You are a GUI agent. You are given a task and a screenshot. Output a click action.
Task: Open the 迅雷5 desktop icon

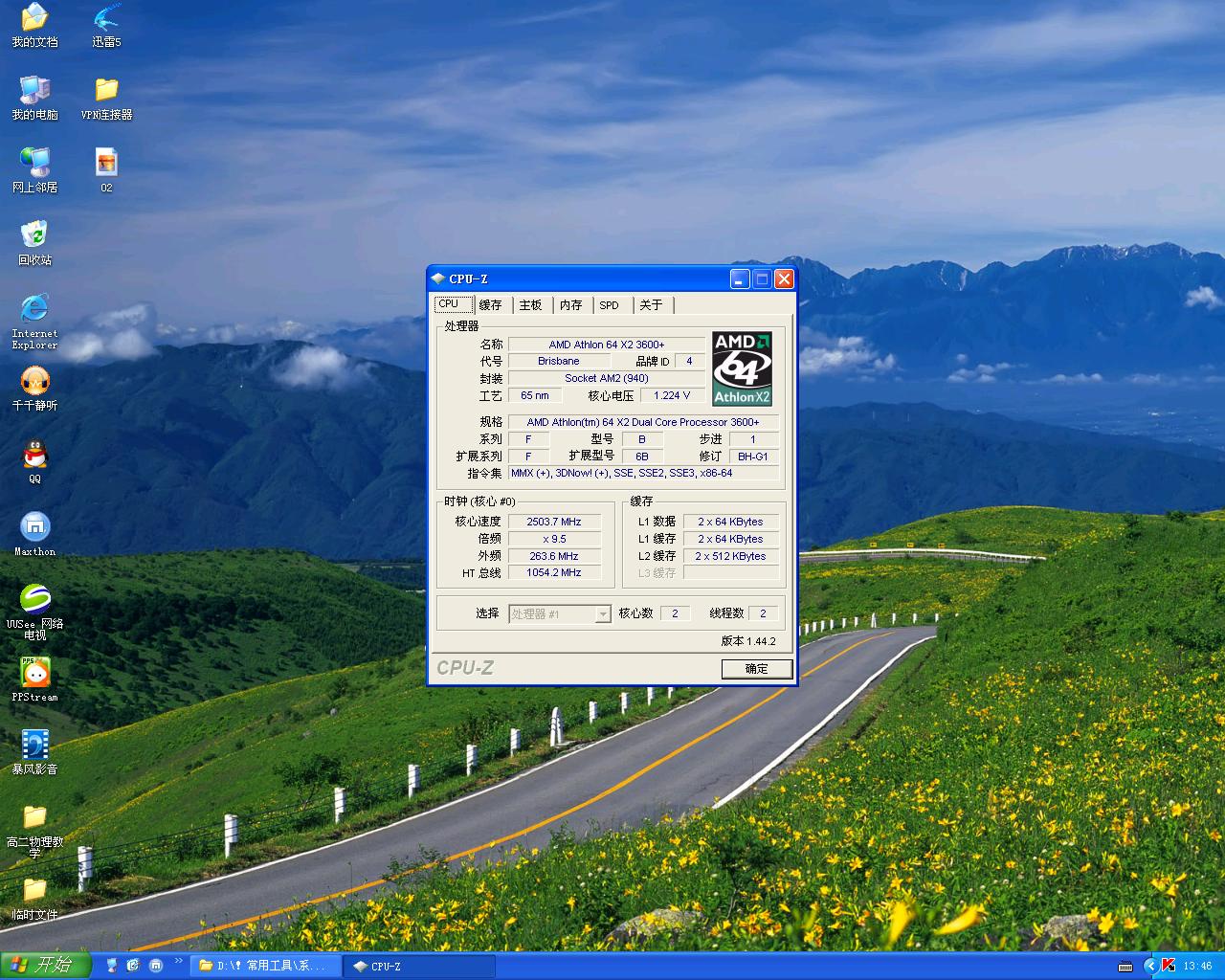(x=106, y=19)
